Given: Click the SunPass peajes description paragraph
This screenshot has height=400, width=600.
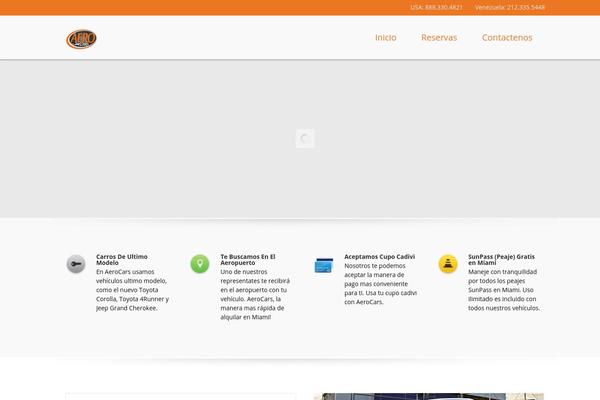Looking at the screenshot, I should [504, 290].
